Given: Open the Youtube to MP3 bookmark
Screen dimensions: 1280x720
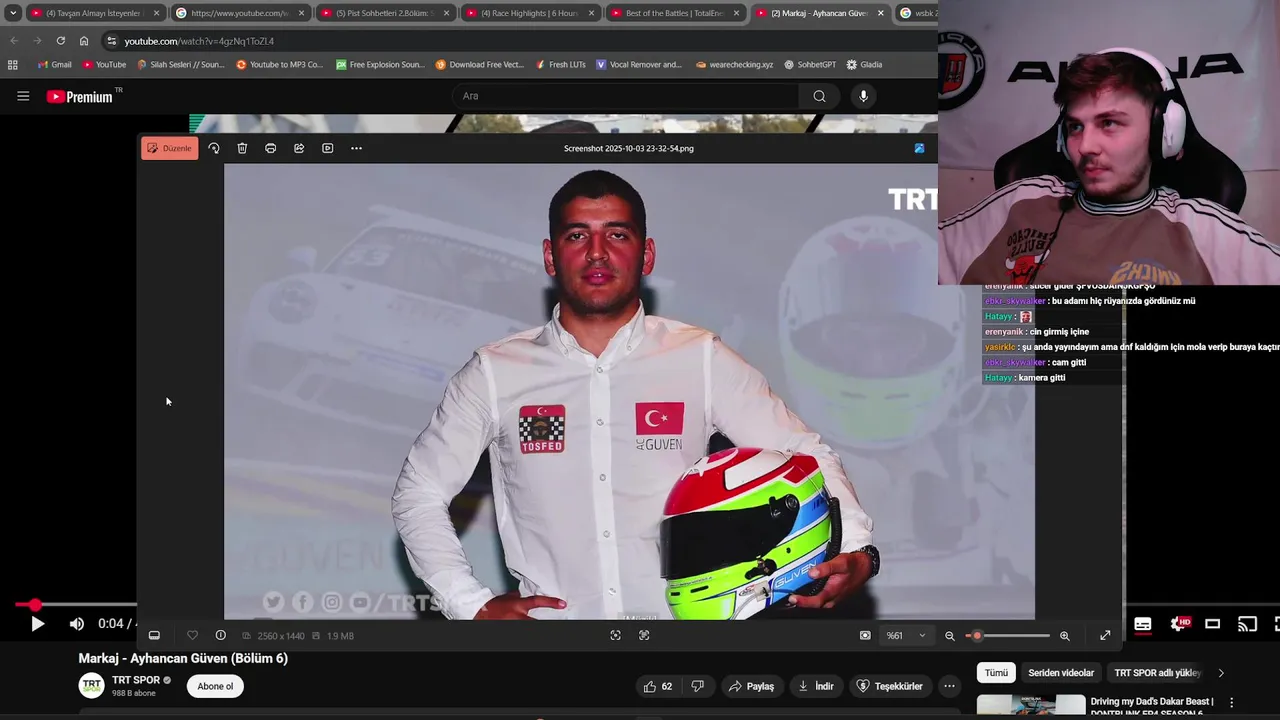Looking at the screenshot, I should coord(280,65).
